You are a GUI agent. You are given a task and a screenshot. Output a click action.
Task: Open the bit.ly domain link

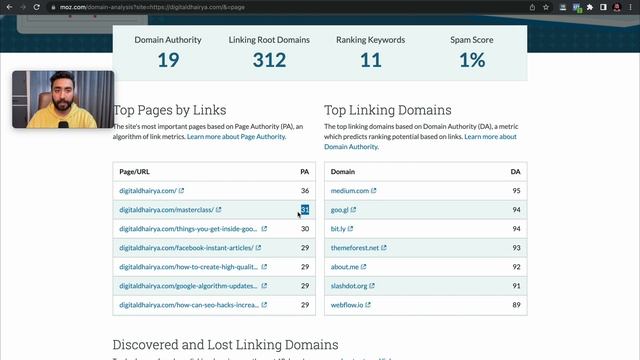tap(338, 229)
